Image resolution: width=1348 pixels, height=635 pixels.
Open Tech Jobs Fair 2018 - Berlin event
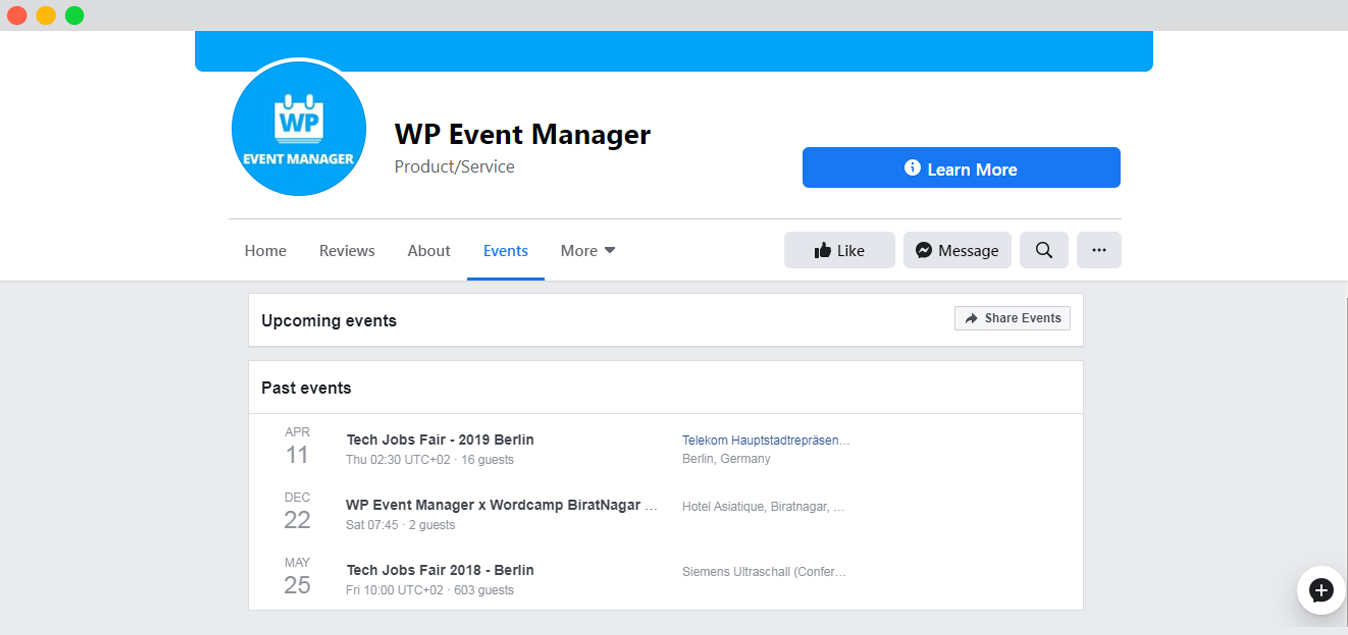[440, 570]
